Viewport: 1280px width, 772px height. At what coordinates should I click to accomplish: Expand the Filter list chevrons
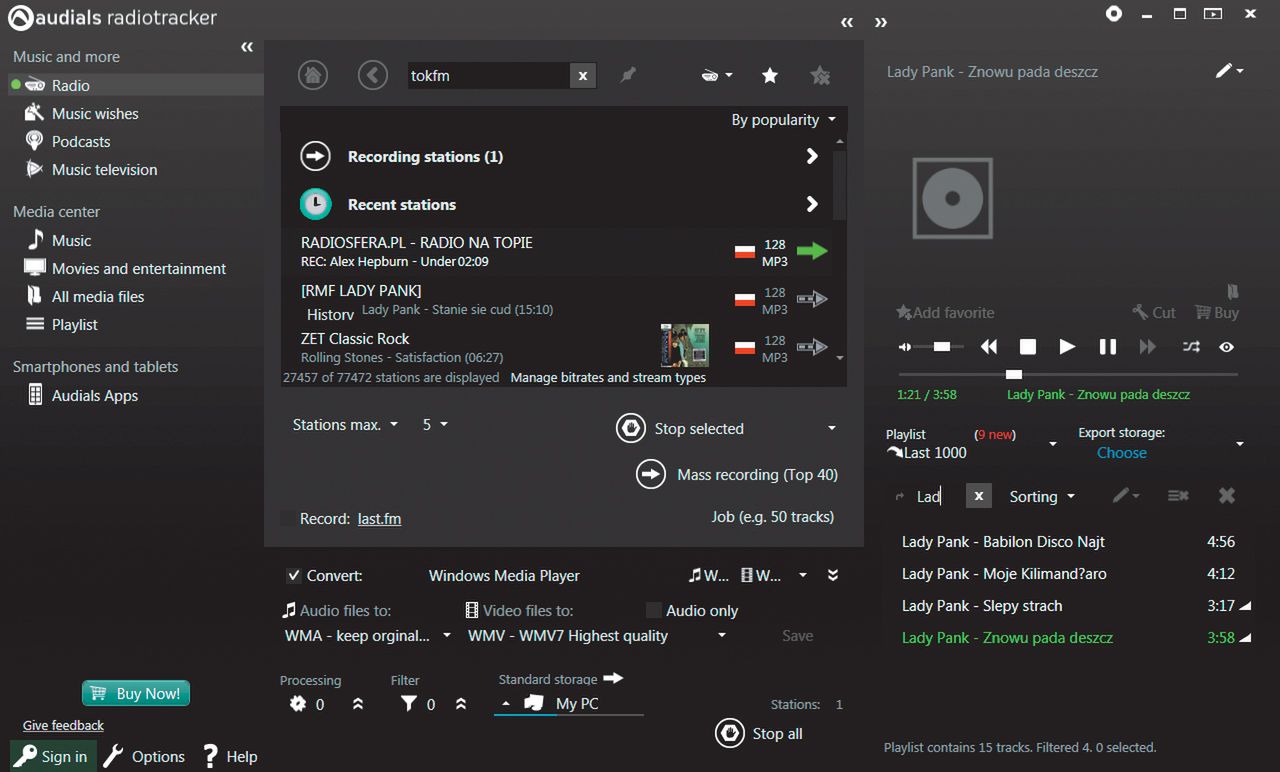461,704
